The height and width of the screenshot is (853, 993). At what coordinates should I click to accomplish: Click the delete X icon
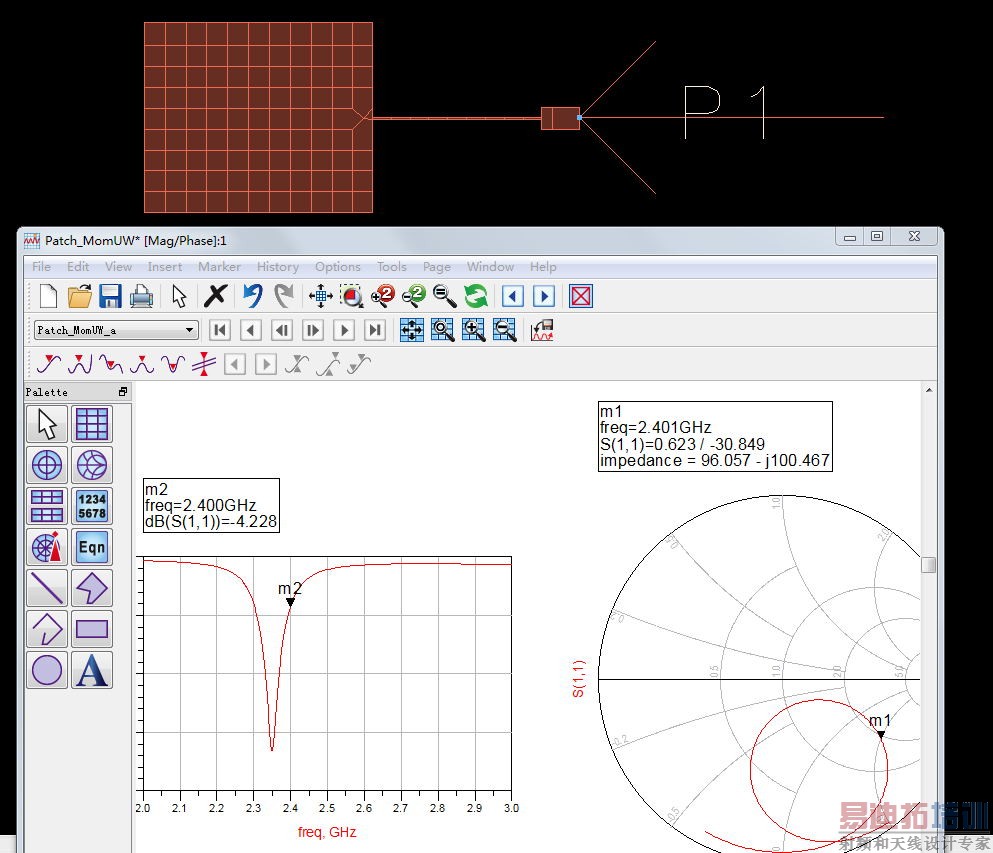point(215,296)
